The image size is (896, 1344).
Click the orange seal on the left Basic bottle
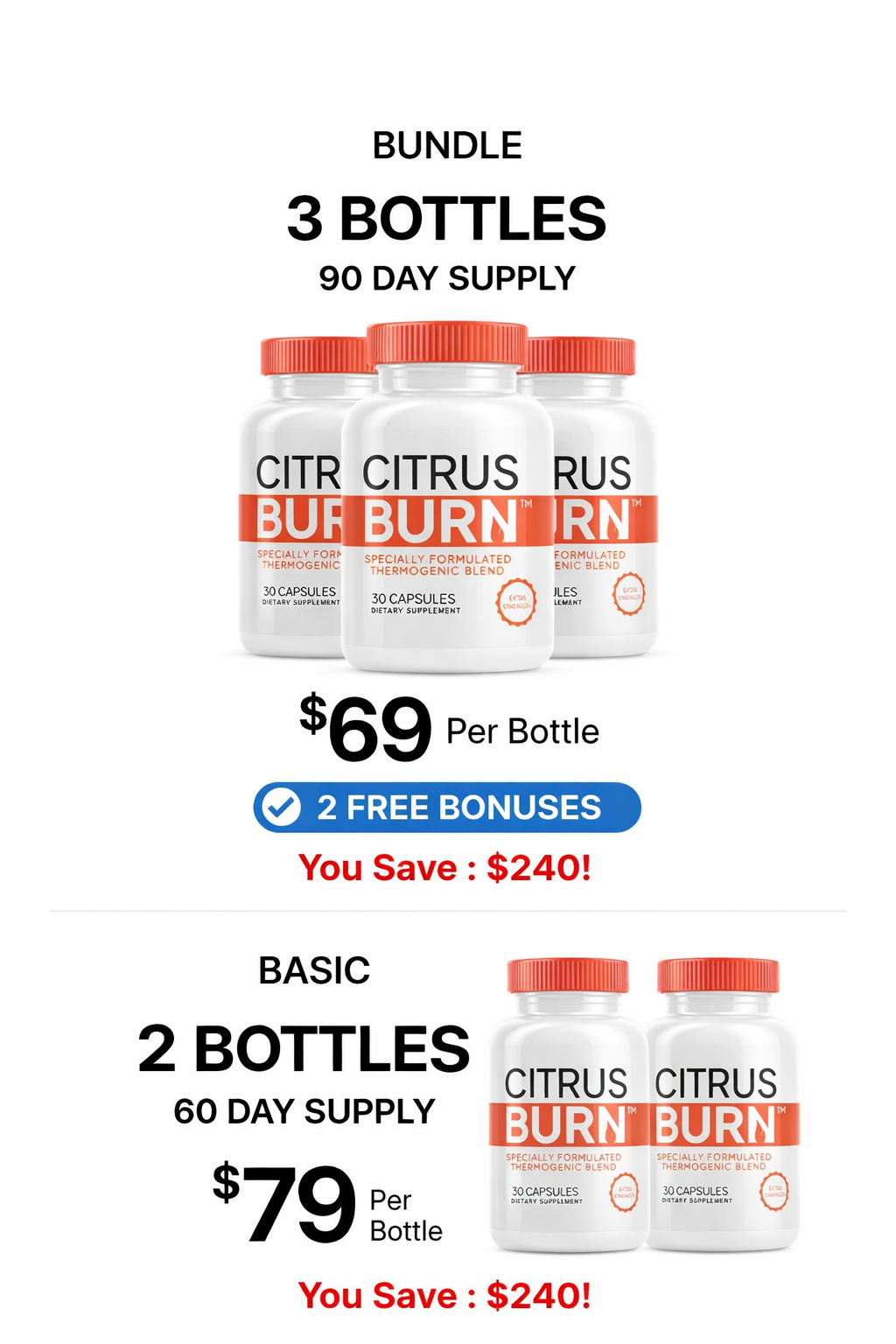[624, 1192]
